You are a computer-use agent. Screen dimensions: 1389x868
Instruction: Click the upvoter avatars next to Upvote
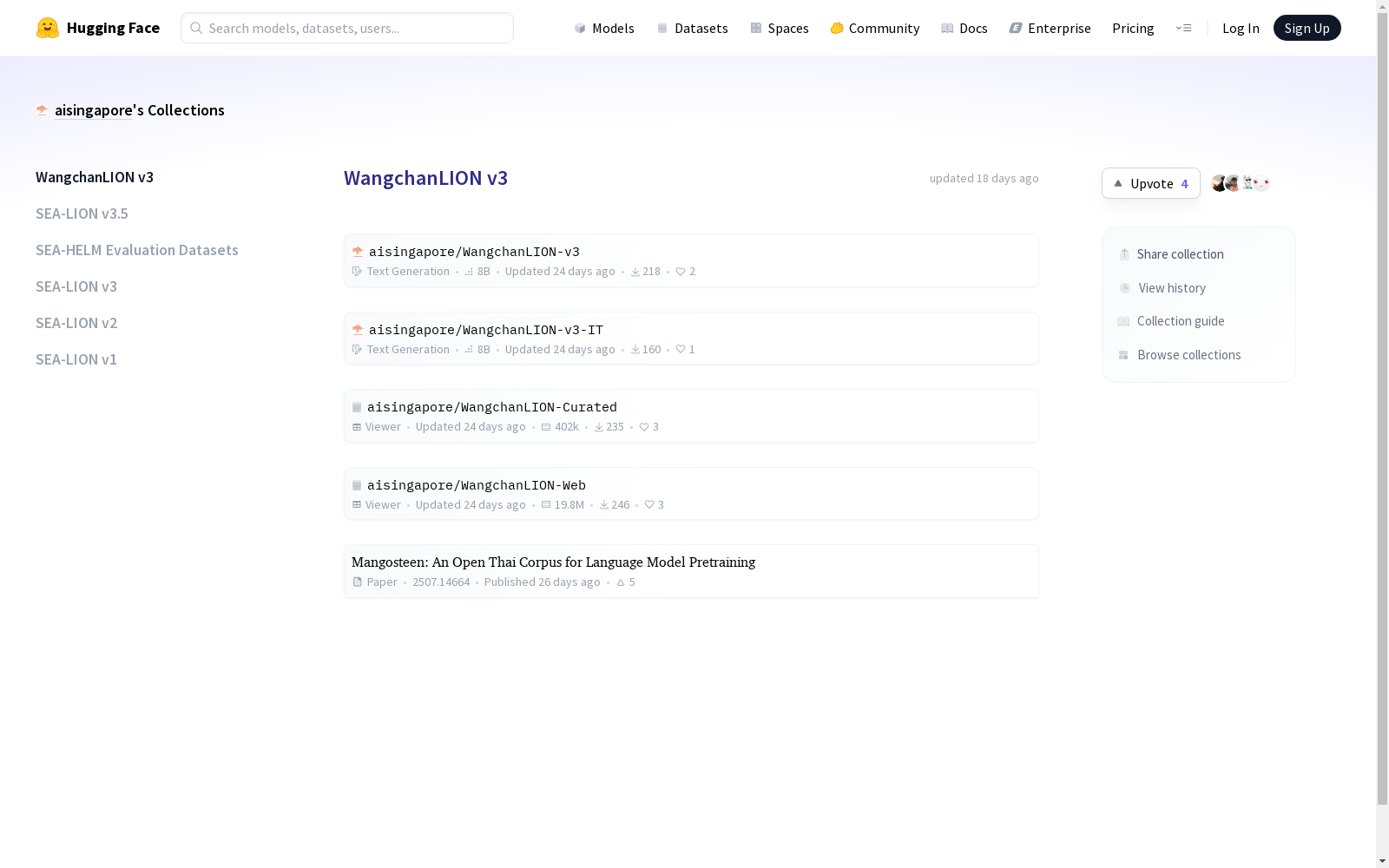tap(1241, 183)
